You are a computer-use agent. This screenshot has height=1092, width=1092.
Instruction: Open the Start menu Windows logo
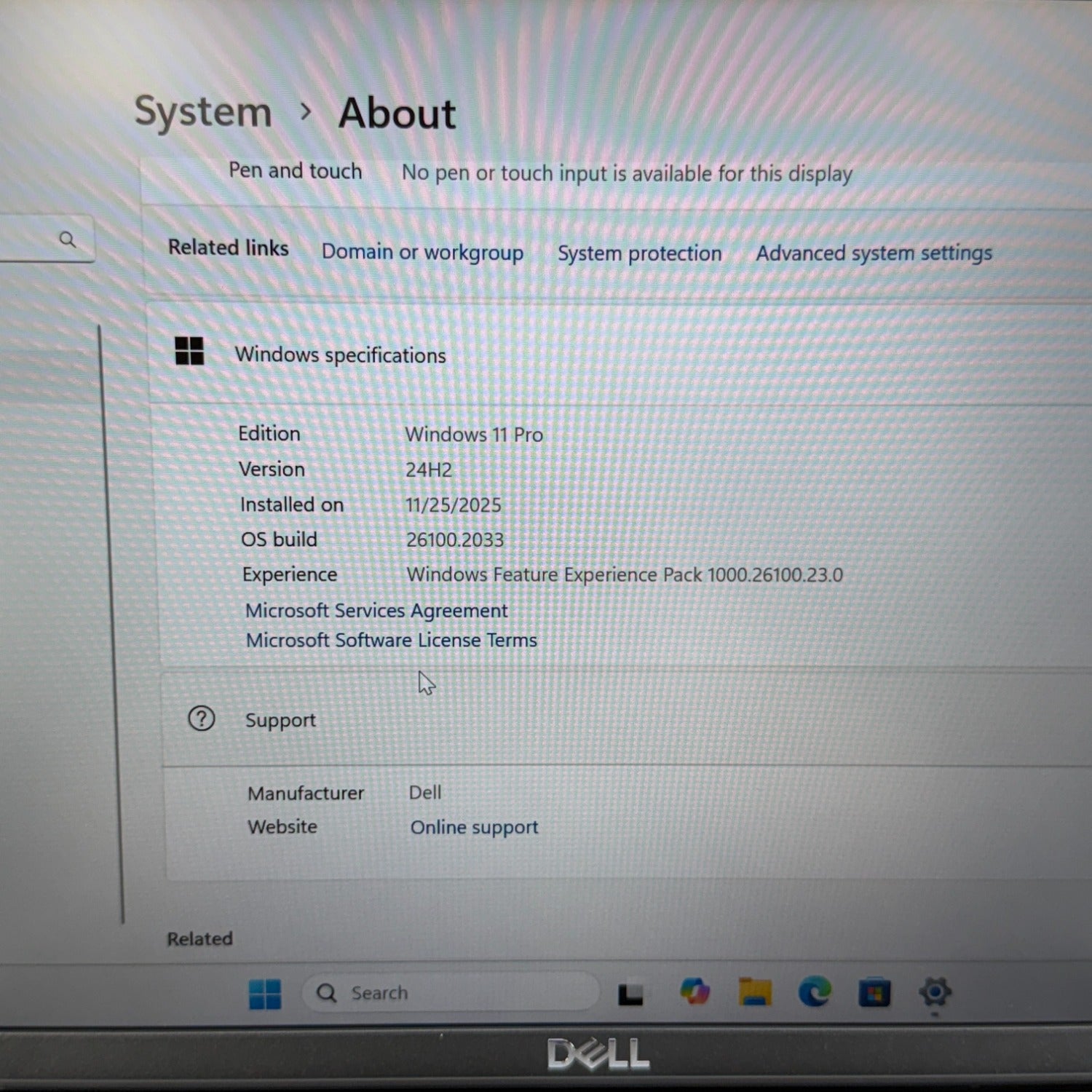[x=264, y=994]
